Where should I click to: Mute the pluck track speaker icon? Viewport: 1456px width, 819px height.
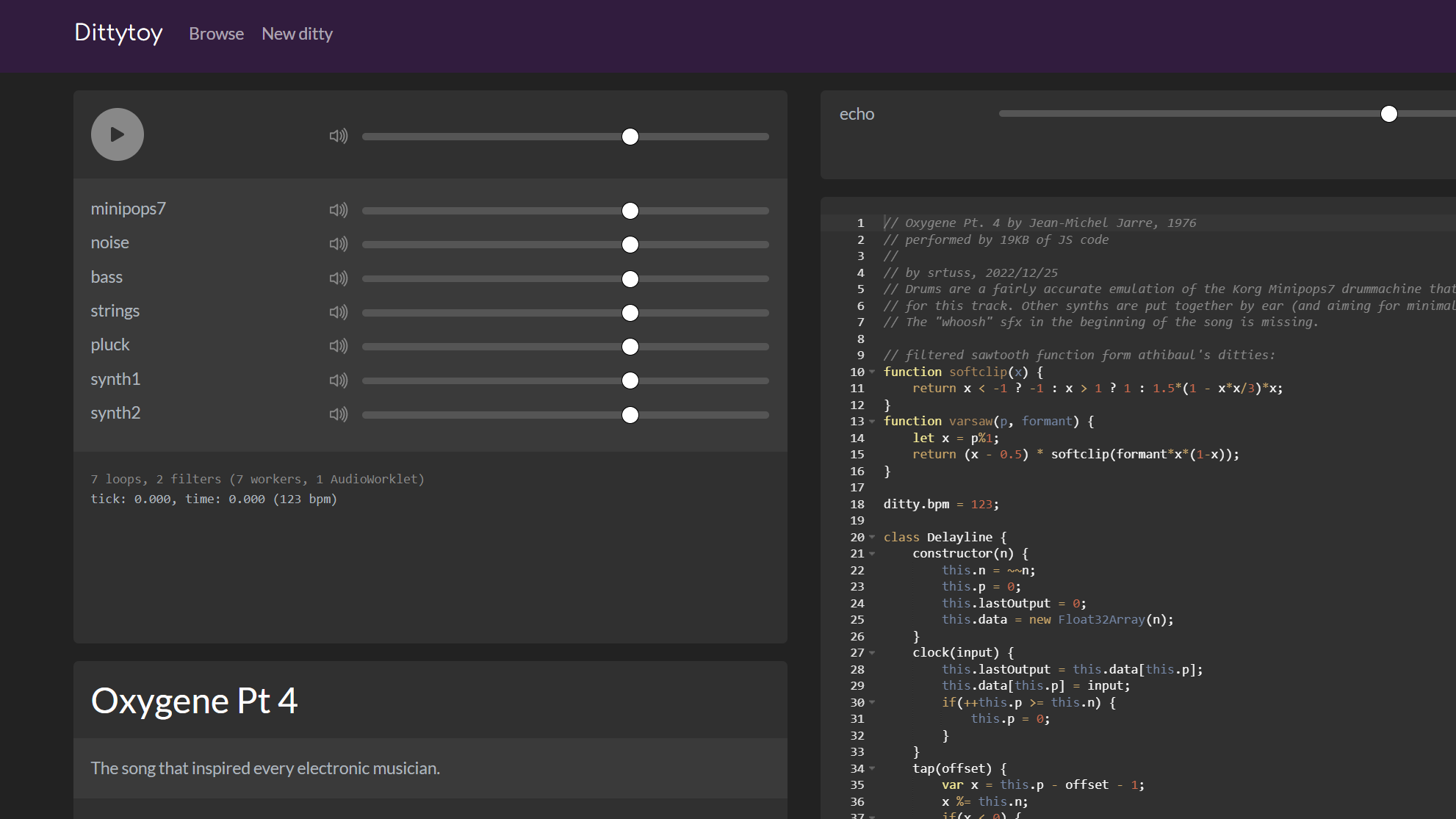(x=338, y=346)
